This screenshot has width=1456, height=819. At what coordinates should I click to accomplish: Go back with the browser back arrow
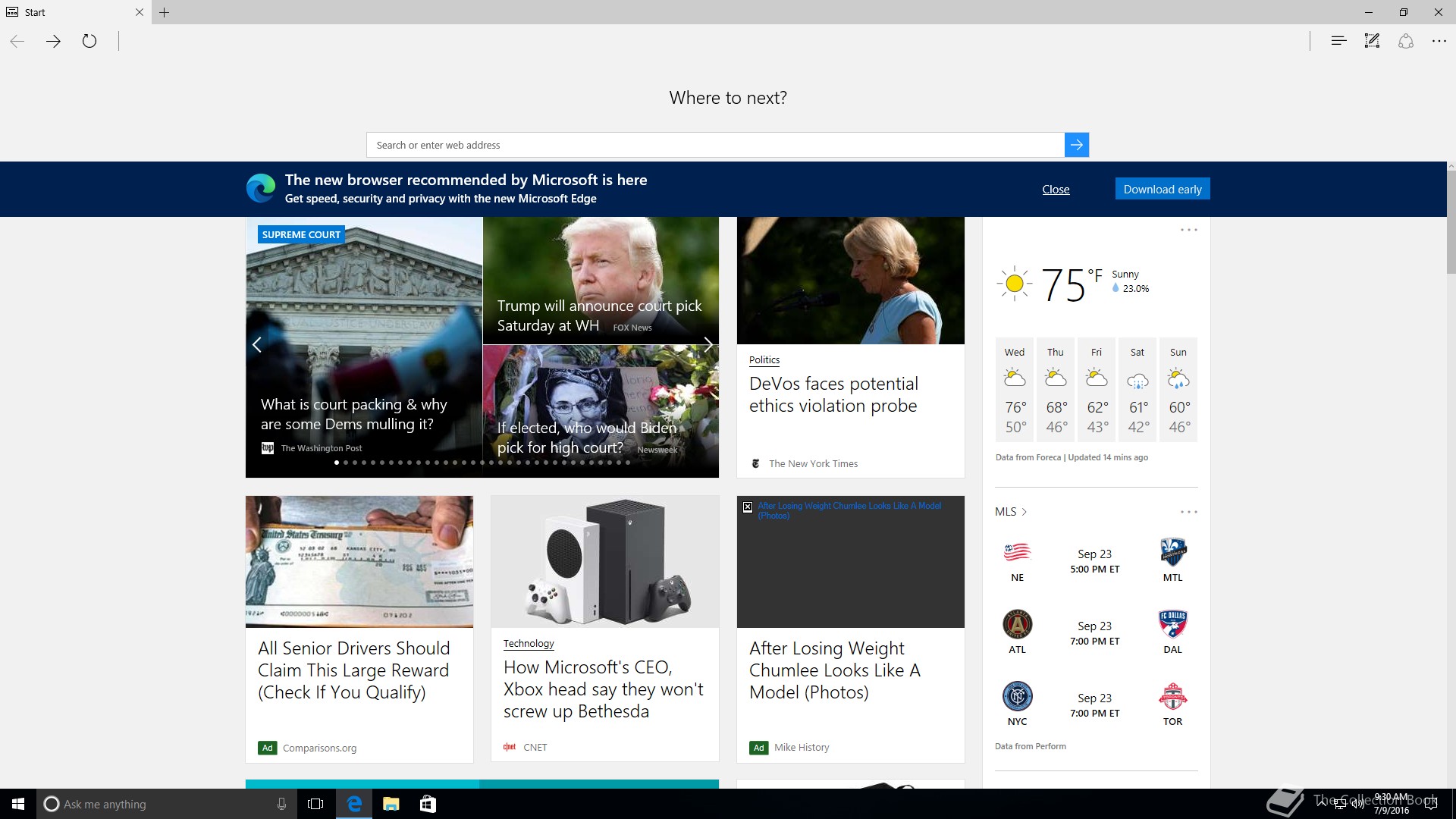pyautogui.click(x=17, y=41)
